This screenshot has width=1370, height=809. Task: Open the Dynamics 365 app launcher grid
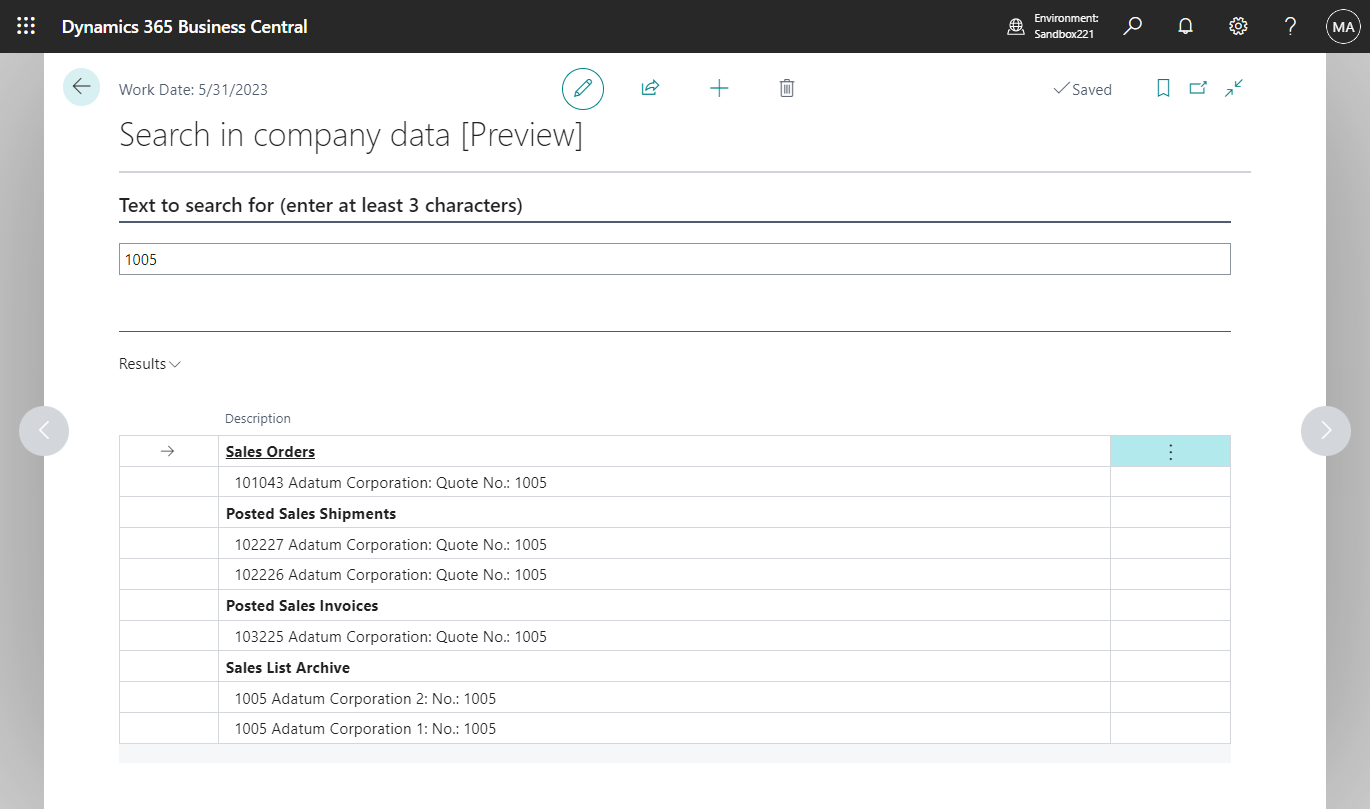tap(26, 26)
